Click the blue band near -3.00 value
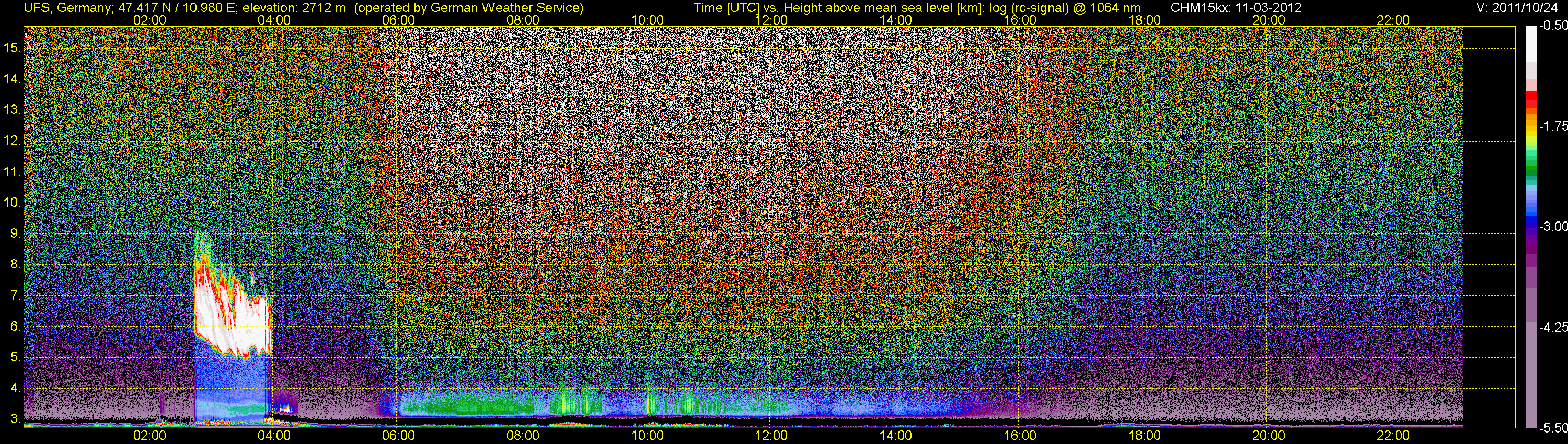The image size is (1568, 444). 1531,226
